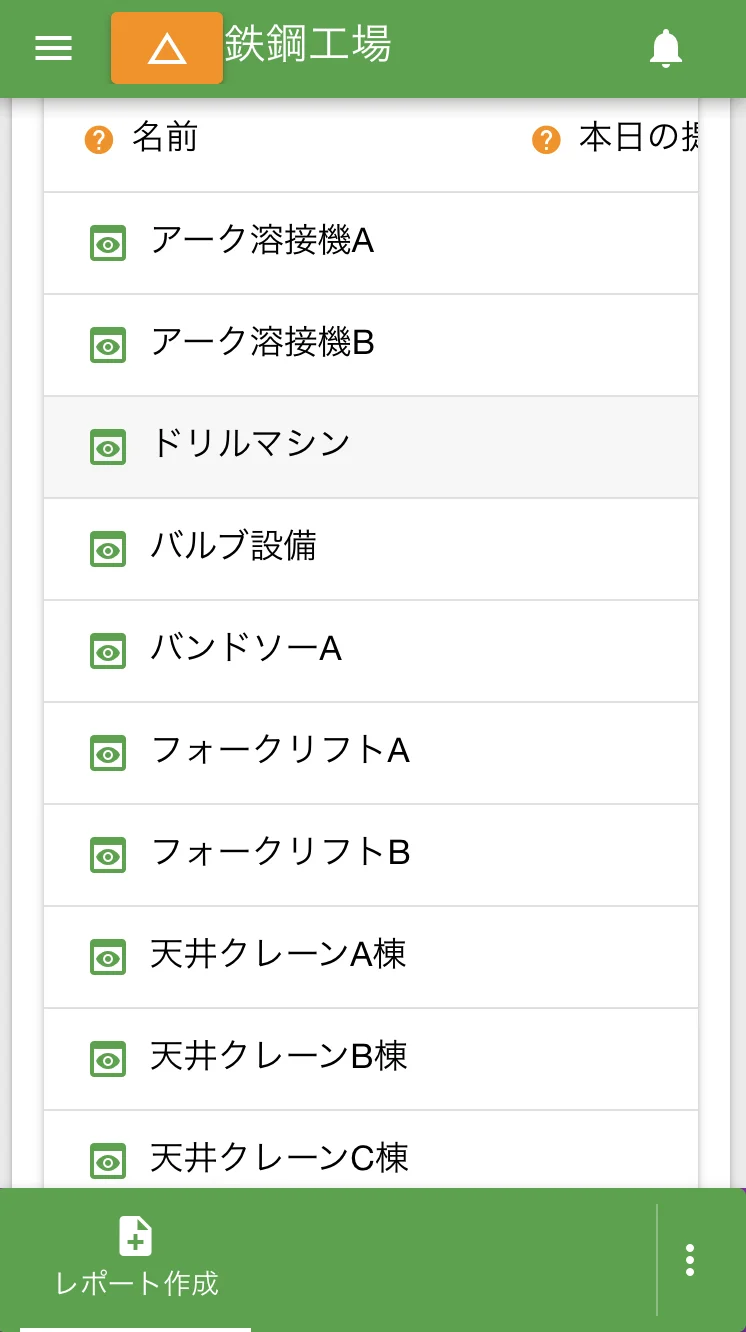
Task: Click the eye icon for バンドソーA
Action: coord(108,652)
